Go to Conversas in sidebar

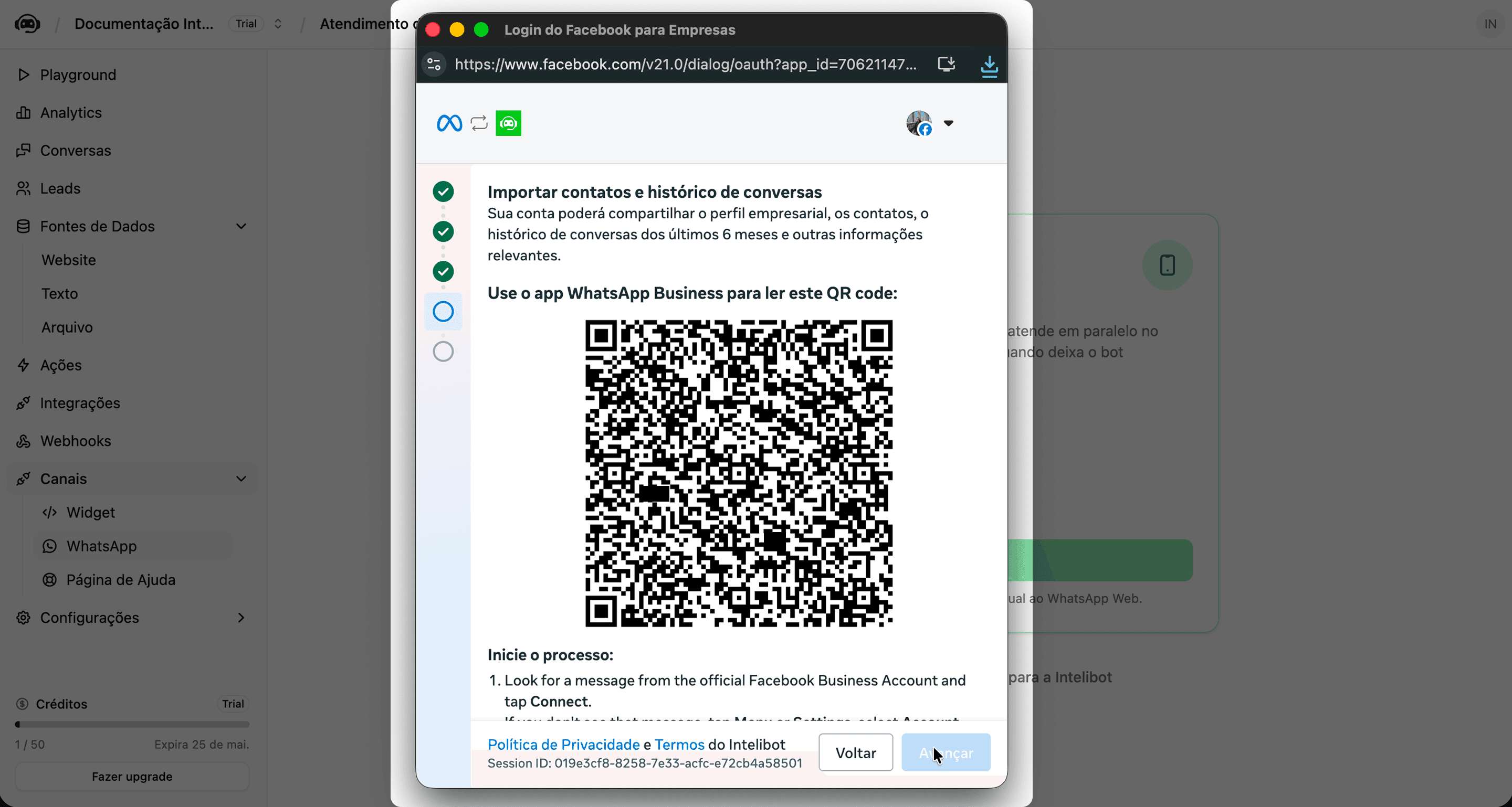tap(75, 150)
